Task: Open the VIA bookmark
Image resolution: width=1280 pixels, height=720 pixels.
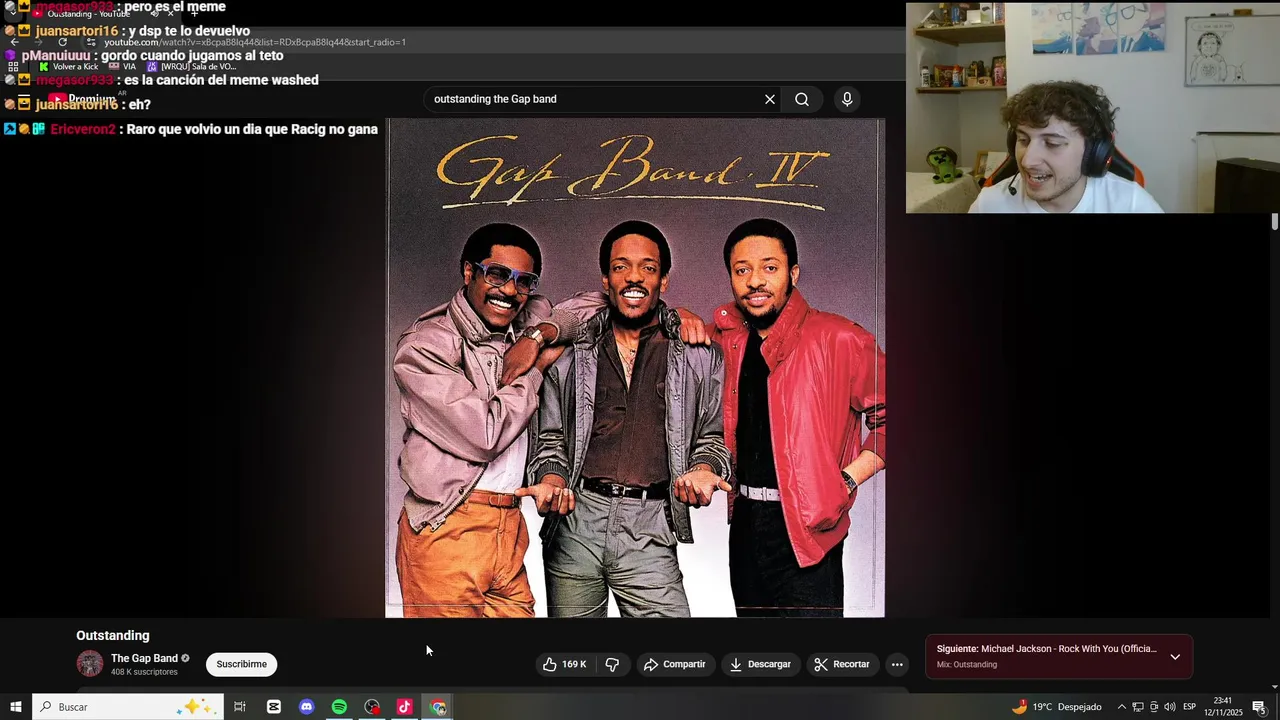Action: pyautogui.click(x=122, y=66)
